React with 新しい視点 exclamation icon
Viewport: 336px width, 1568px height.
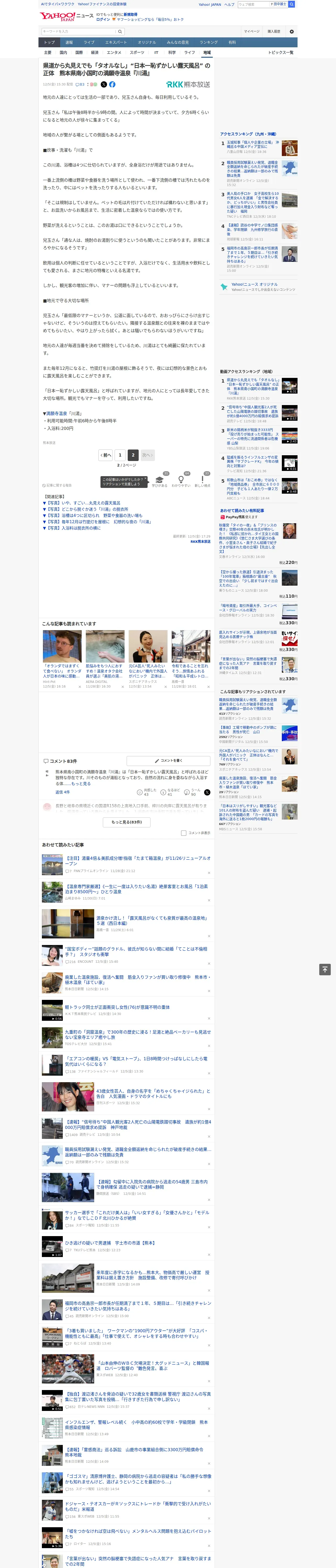[x=203, y=480]
